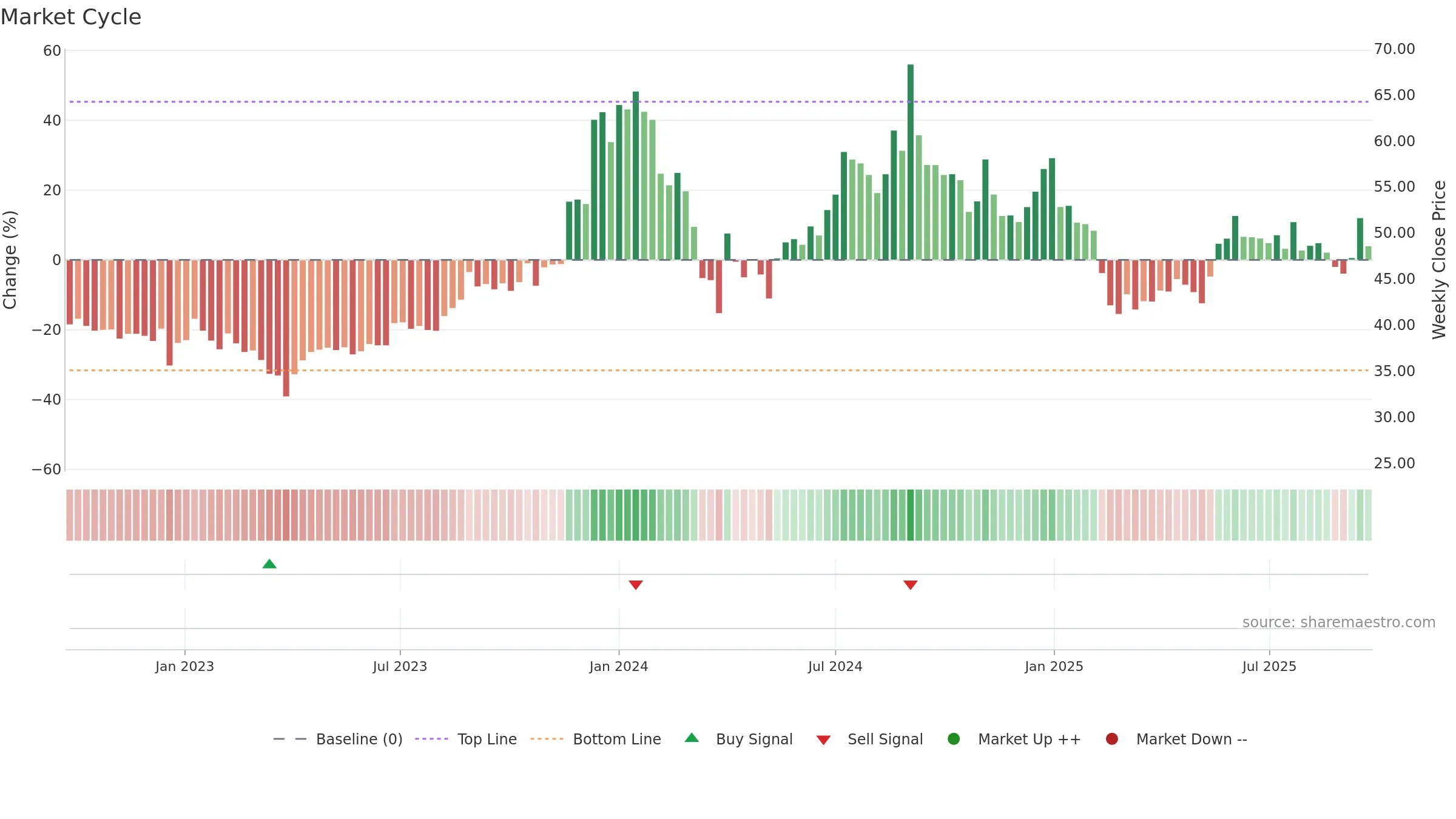
Task: Click the dark green bar peaking near 48%
Action: (x=636, y=176)
